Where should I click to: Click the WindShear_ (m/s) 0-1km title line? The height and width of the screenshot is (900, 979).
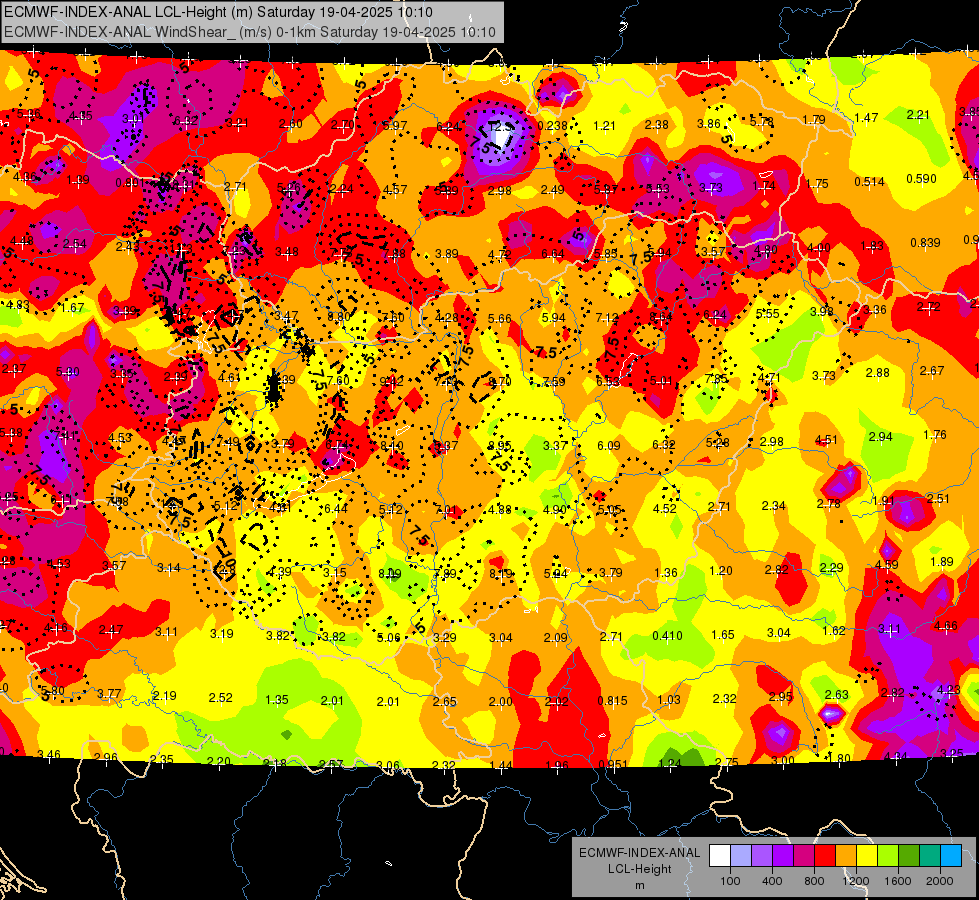(250, 32)
